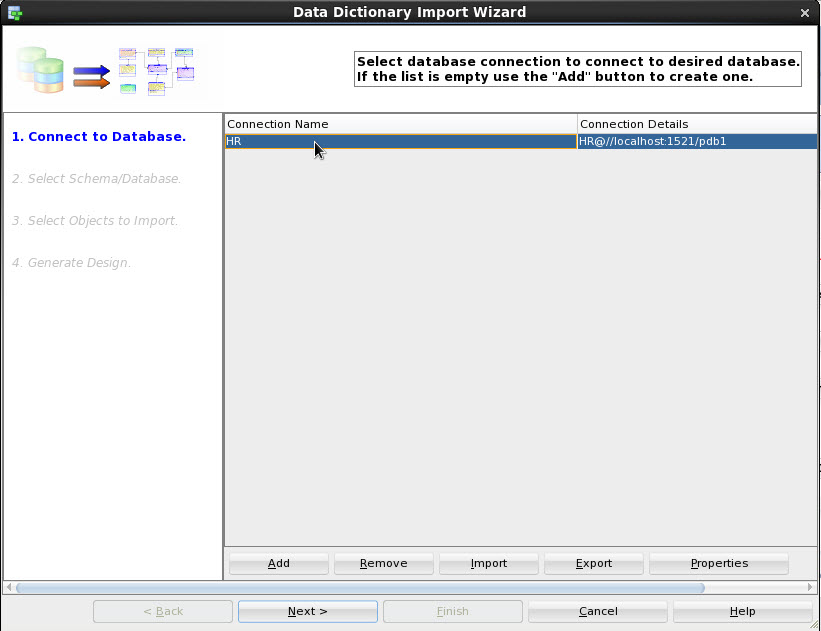Viewport: 821px width, 631px height.
Task: Open Properties for the selected connection
Action: [718, 563]
